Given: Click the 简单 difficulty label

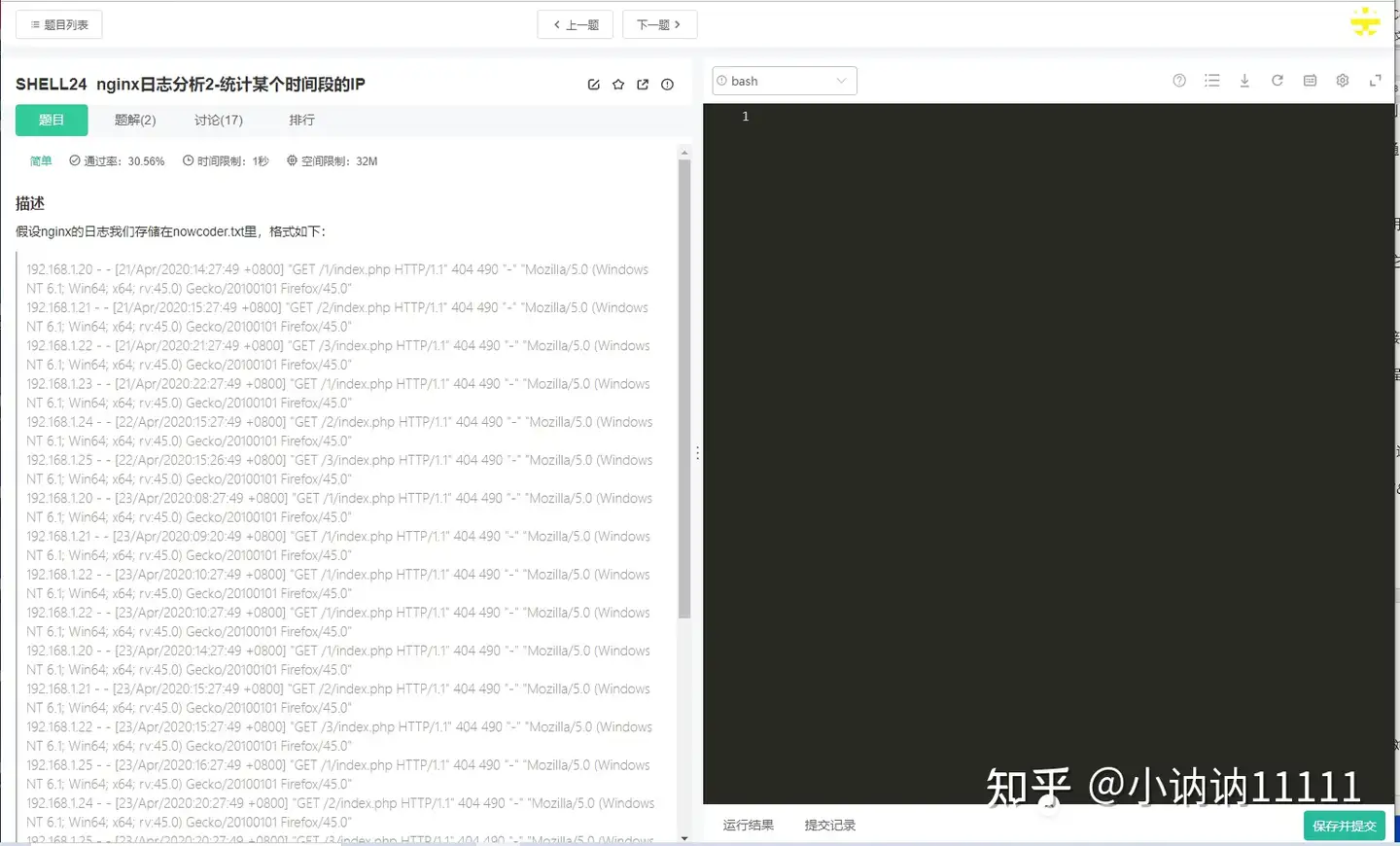Looking at the screenshot, I should pyautogui.click(x=41, y=161).
